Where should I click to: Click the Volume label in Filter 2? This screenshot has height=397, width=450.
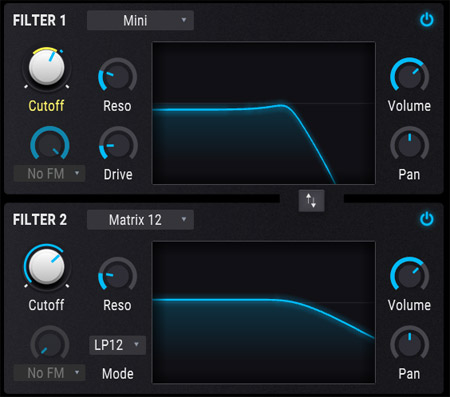coord(409,305)
